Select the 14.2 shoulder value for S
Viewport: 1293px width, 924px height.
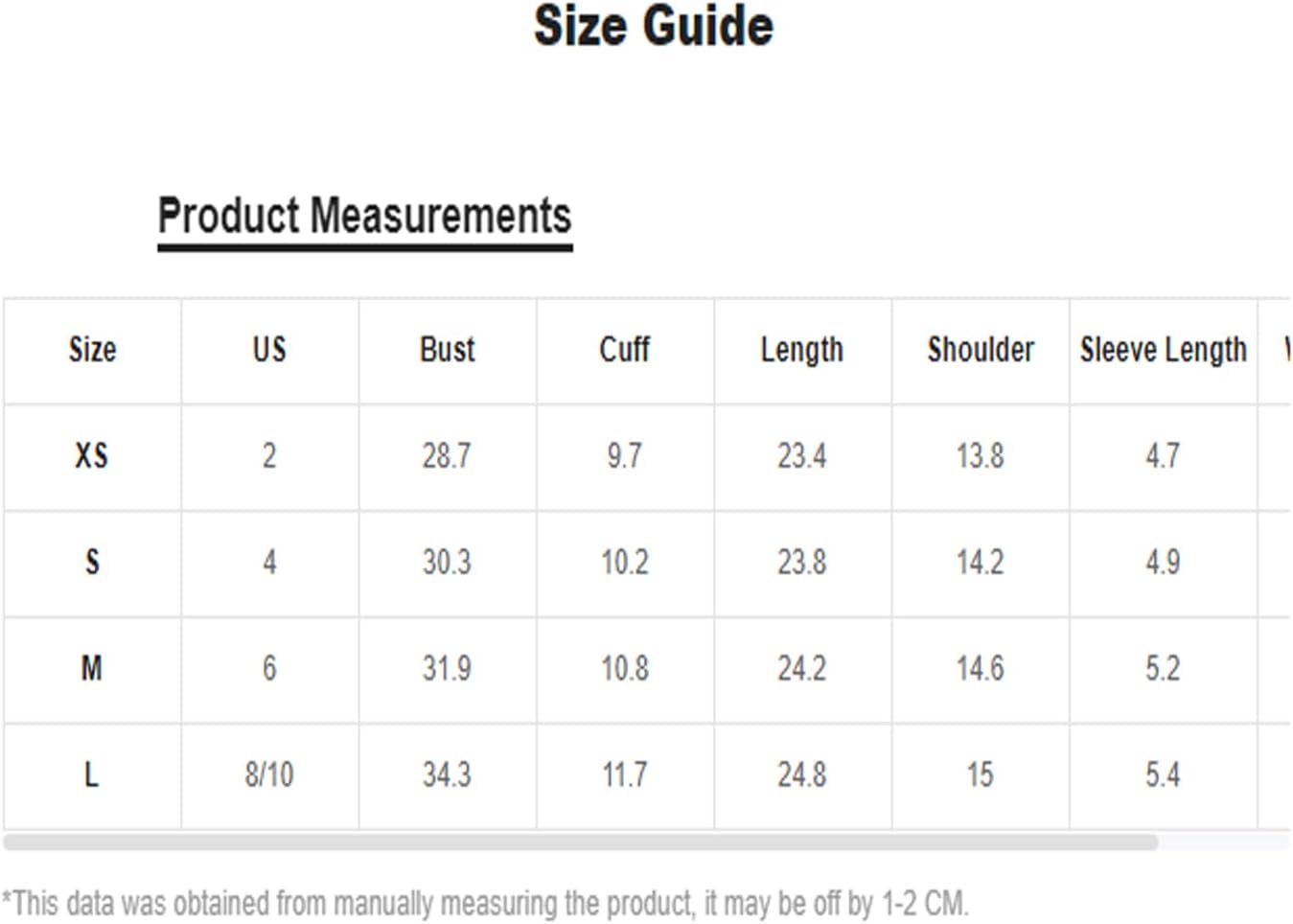tap(980, 562)
